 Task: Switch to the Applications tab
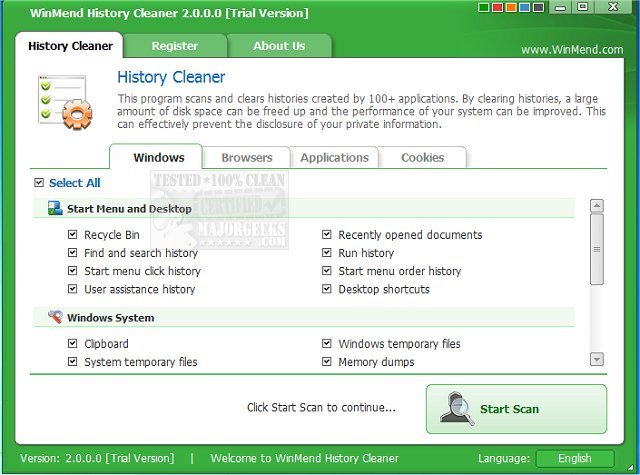click(334, 158)
